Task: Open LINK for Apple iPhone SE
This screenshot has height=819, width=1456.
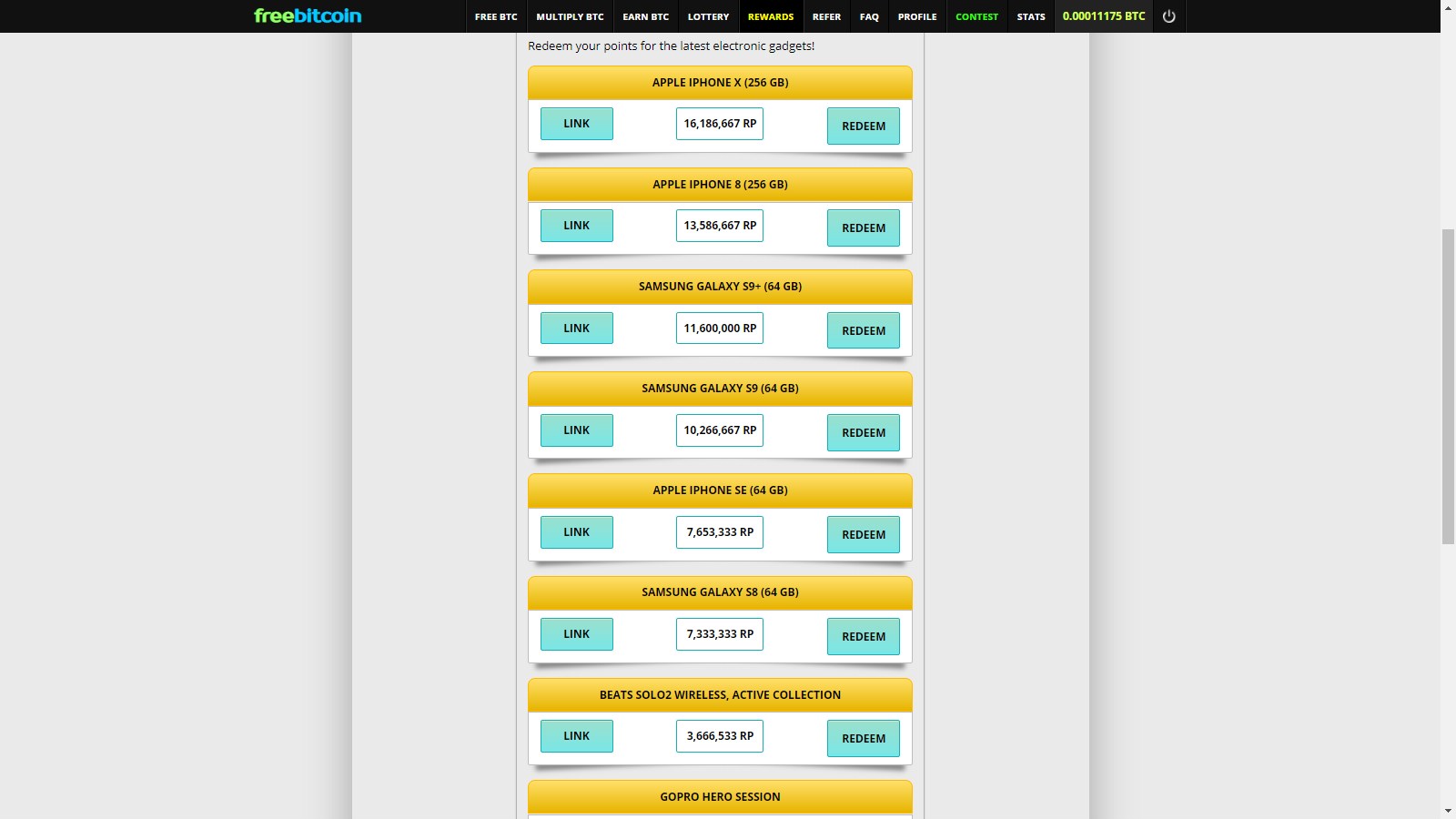Action: [x=577, y=532]
